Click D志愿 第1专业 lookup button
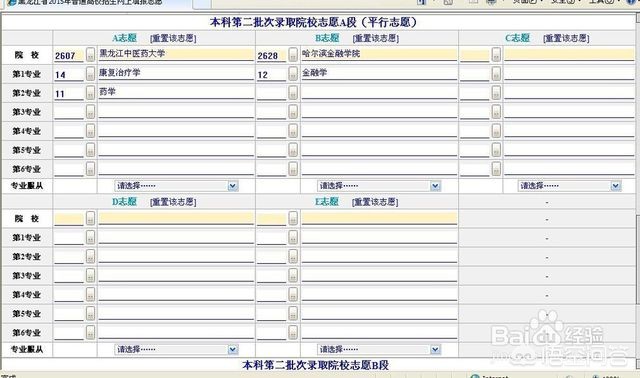The height and width of the screenshot is (378, 640). pyautogui.click(x=90, y=237)
